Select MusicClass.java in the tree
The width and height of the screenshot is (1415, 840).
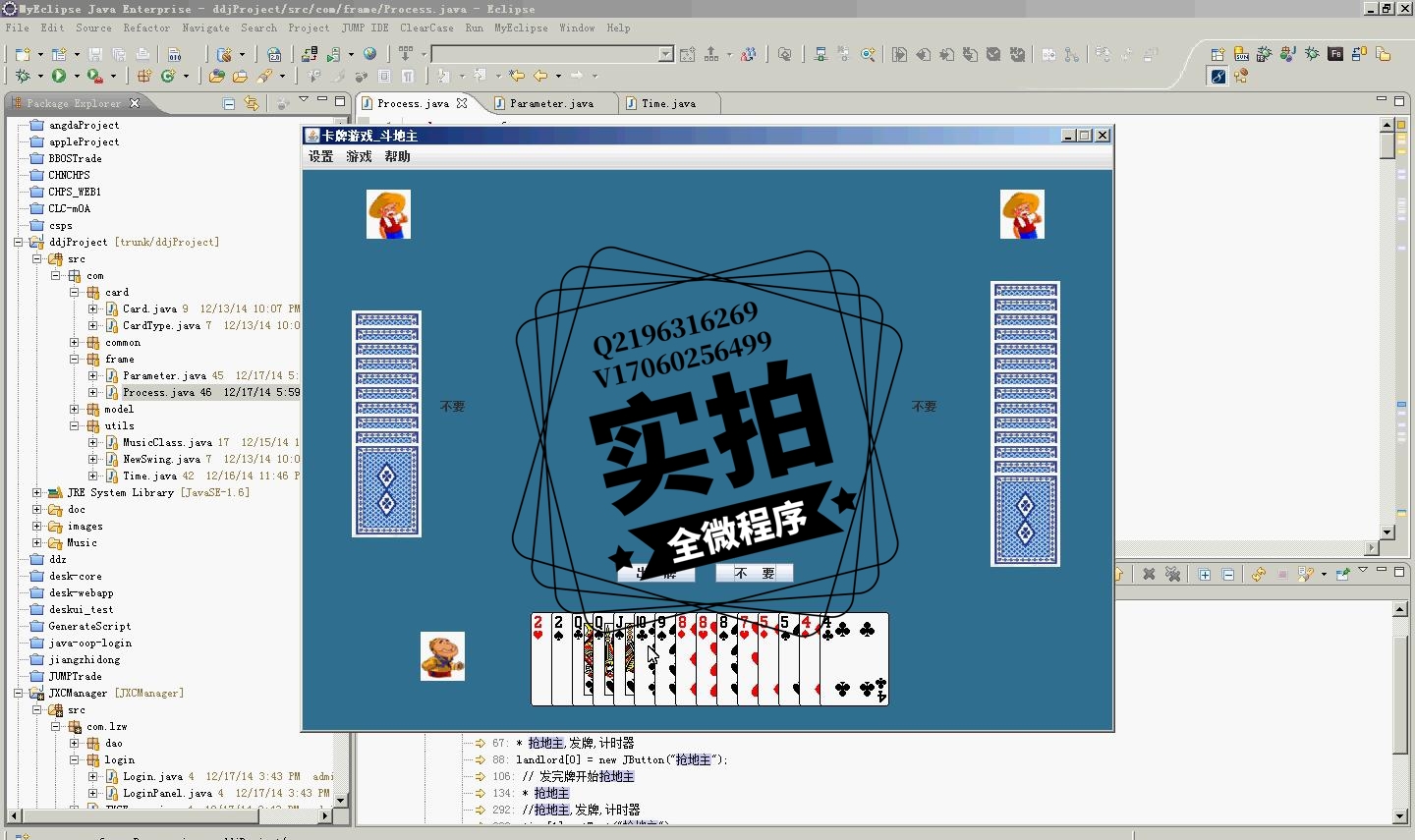[167, 442]
